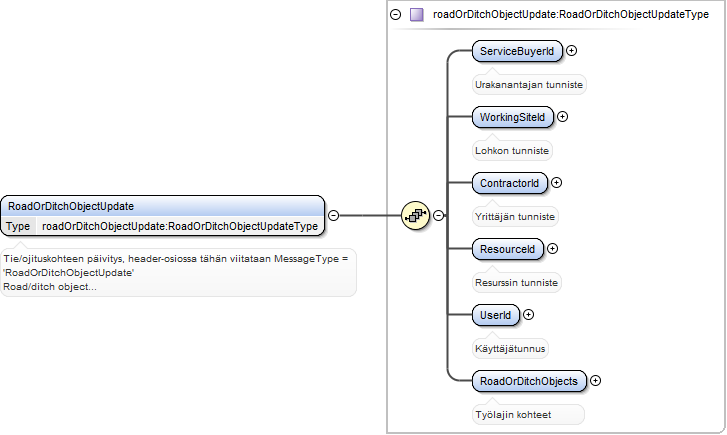This screenshot has width=727, height=435.
Task: Click the 'Yrittäjän tunniste' annotation
Action: click(x=515, y=217)
